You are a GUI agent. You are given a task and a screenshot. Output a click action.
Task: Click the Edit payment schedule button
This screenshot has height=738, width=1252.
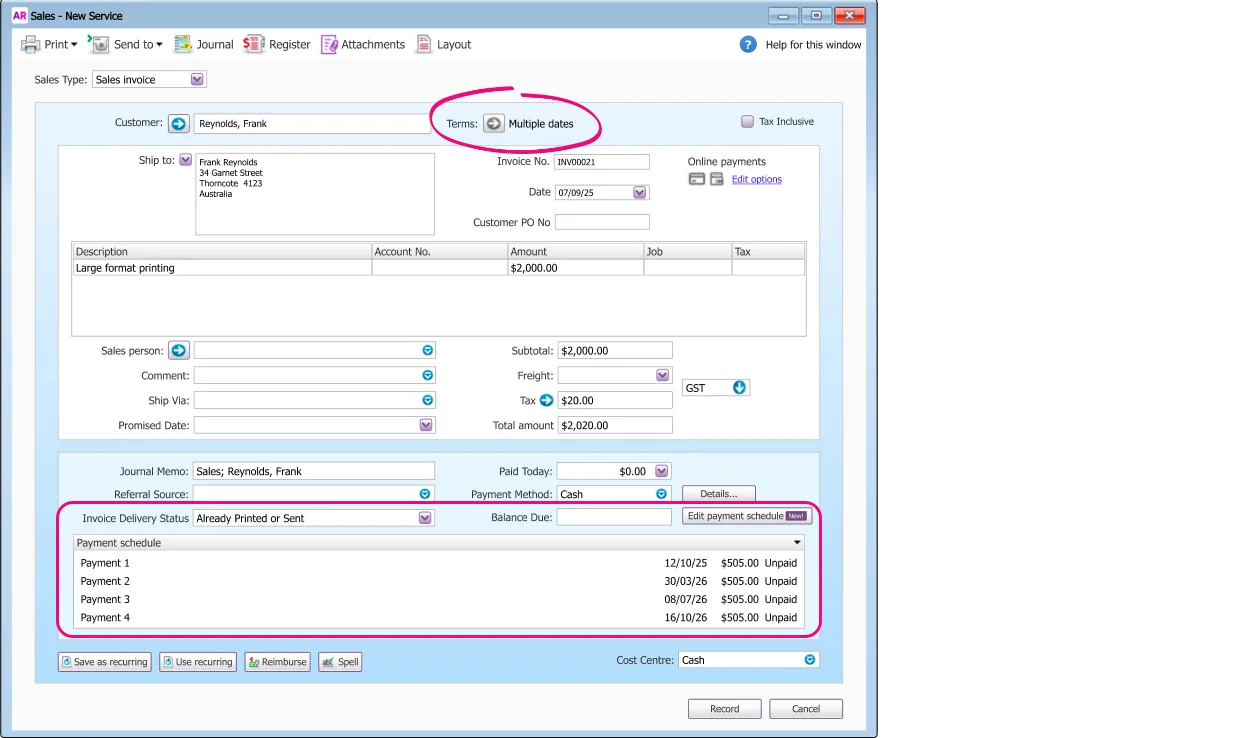coord(747,516)
